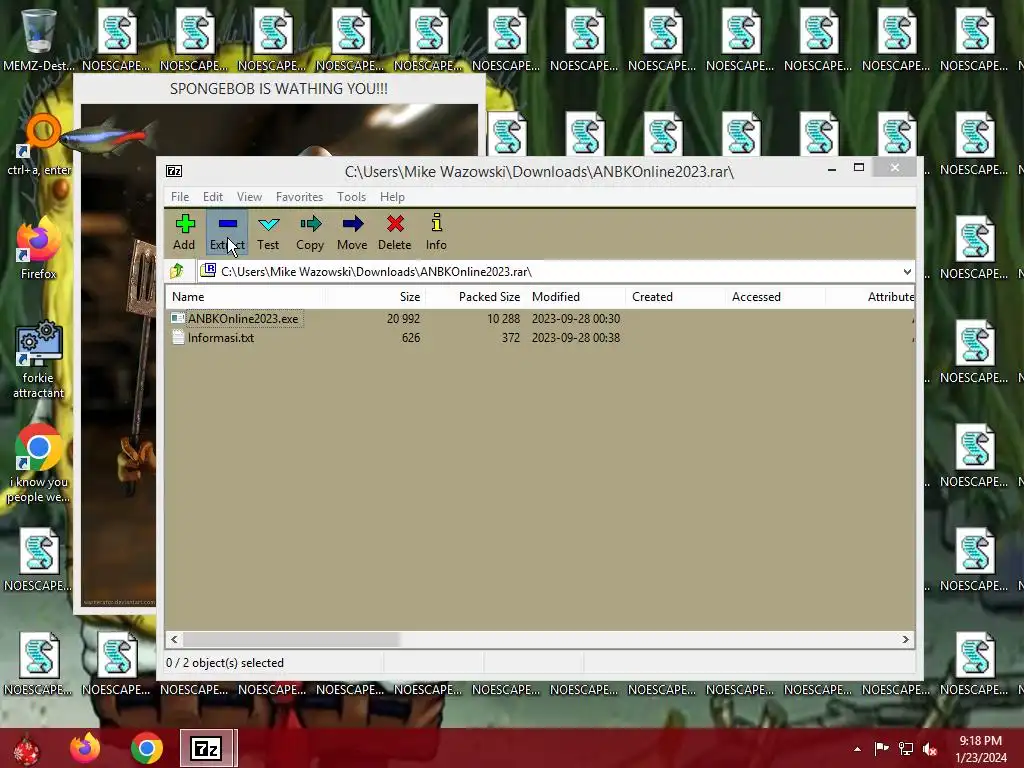The image size is (1024, 768).
Task: Open the Help menu
Action: (392, 197)
